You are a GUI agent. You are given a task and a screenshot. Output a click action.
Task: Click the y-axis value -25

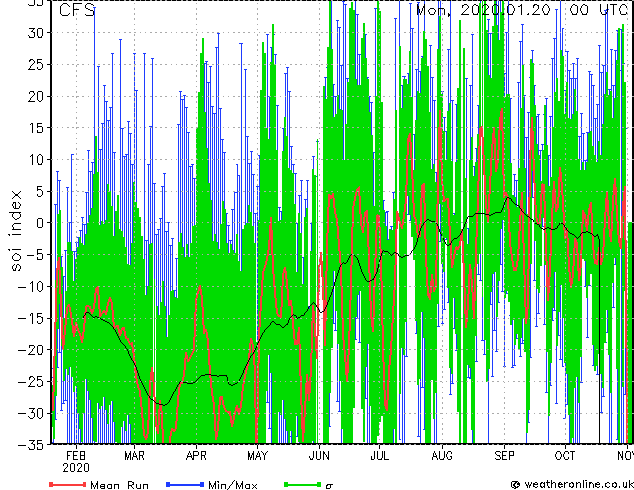pyautogui.click(x=30, y=381)
